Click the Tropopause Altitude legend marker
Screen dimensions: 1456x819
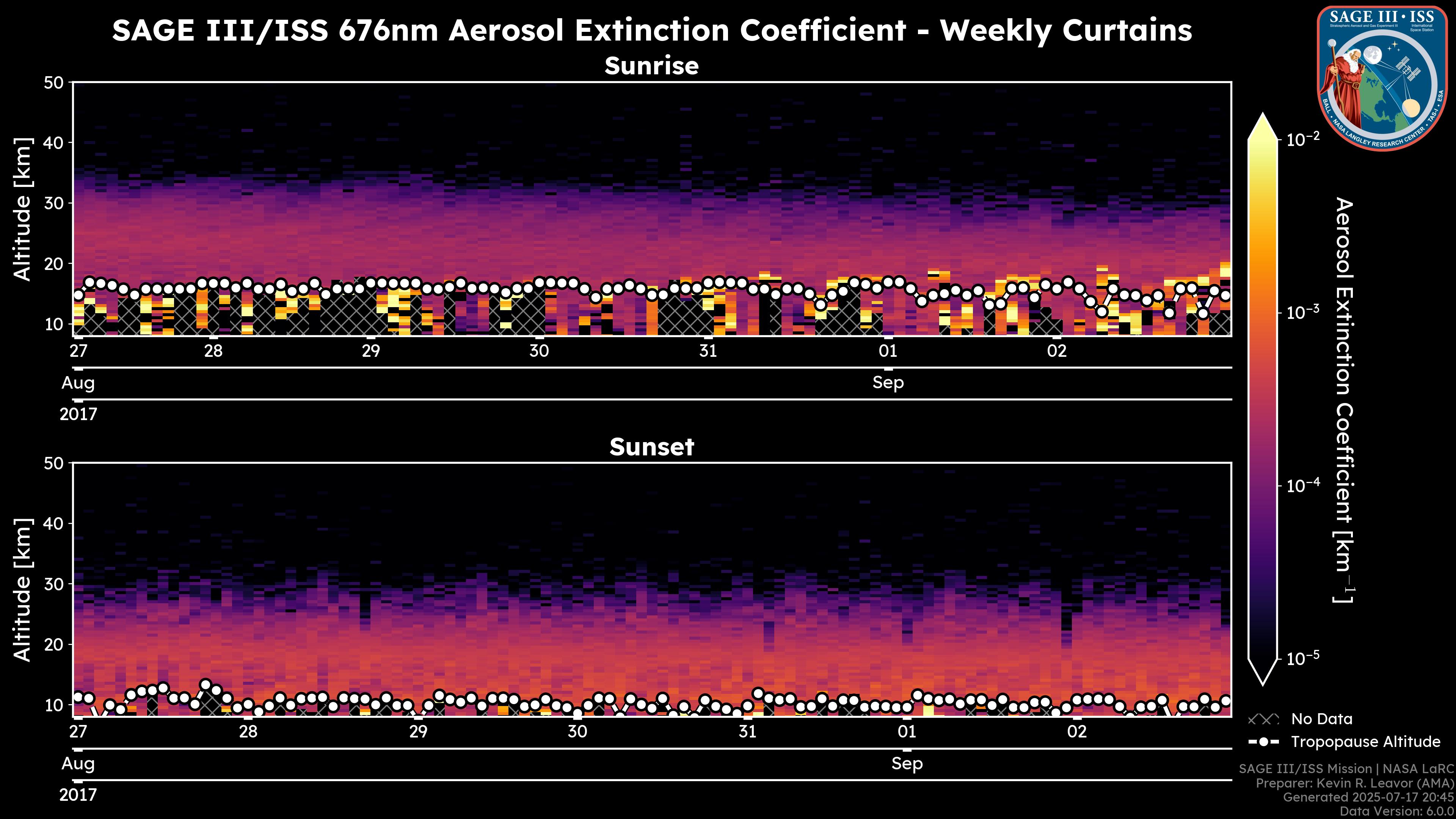click(1263, 742)
